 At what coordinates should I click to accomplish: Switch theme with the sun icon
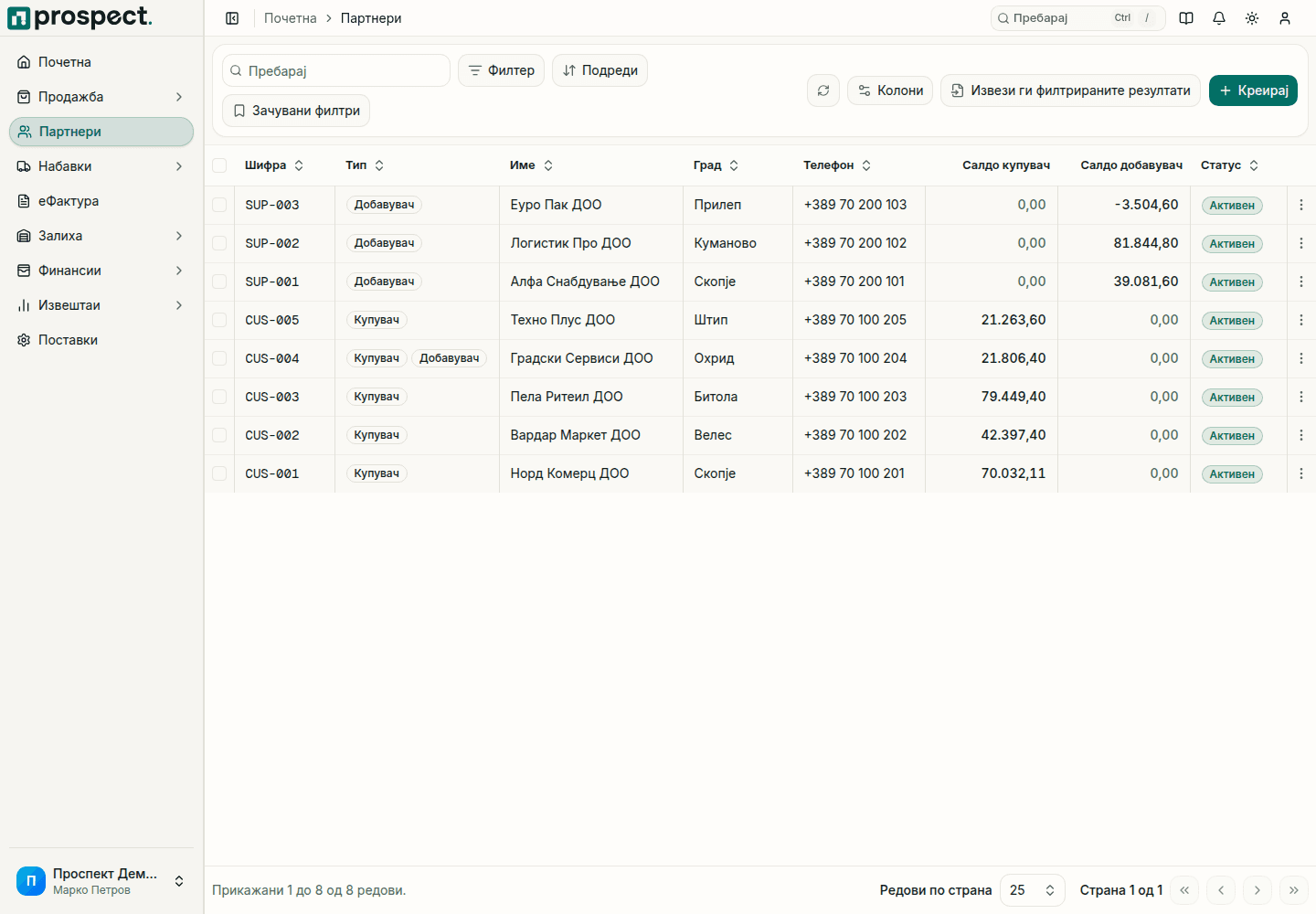coord(1252,18)
